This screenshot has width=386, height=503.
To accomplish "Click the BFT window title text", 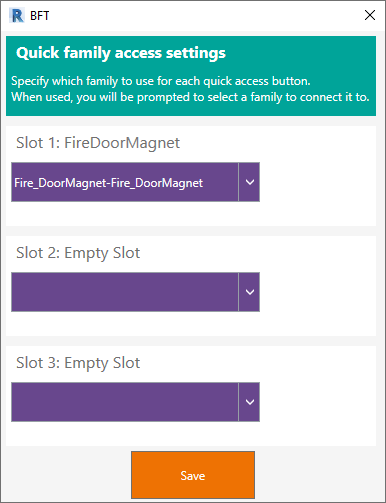I will coord(40,16).
